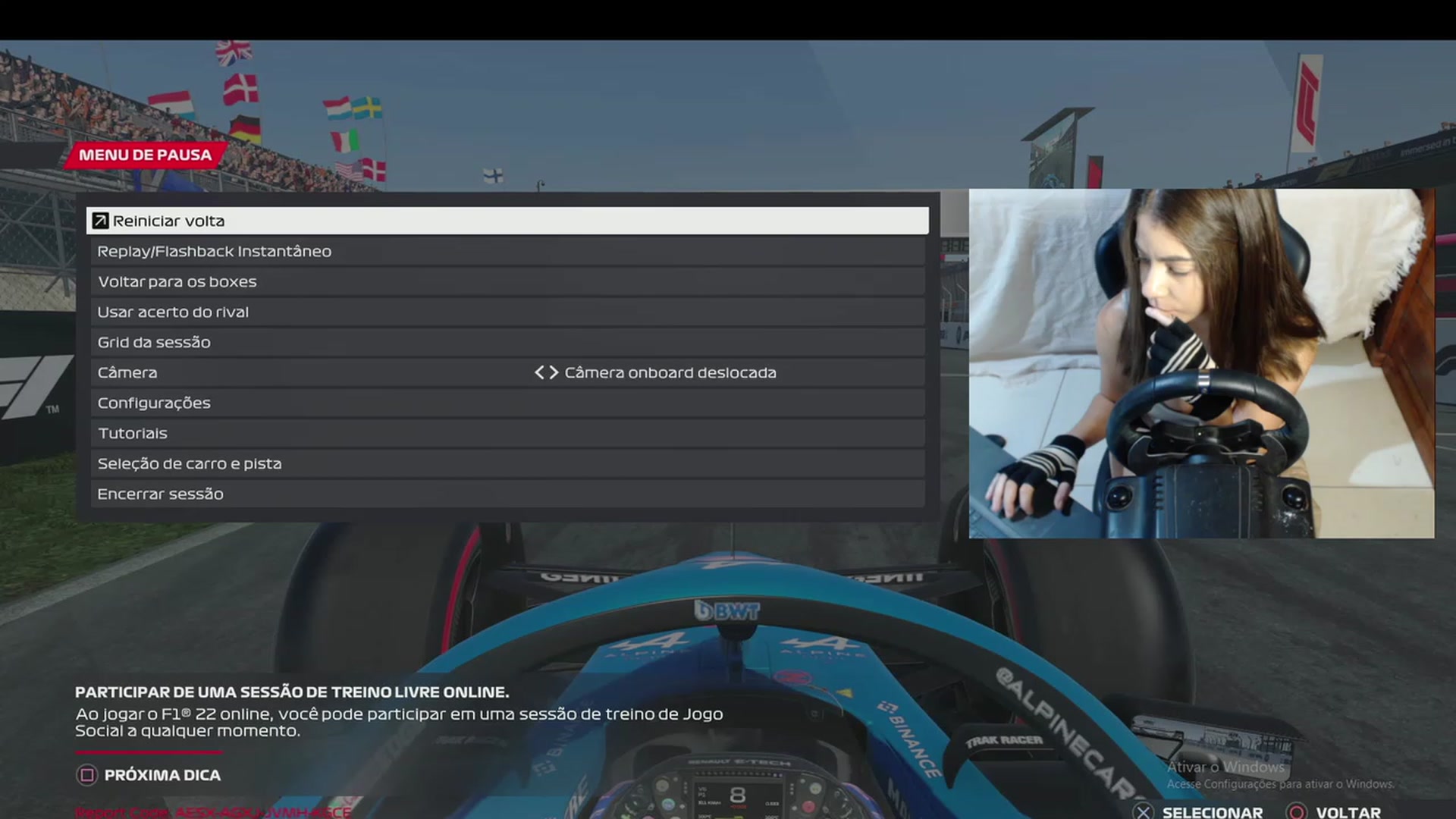Screen dimensions: 1456x819
Task: Click the cross icon next to Selecionar
Action: coord(1143,812)
